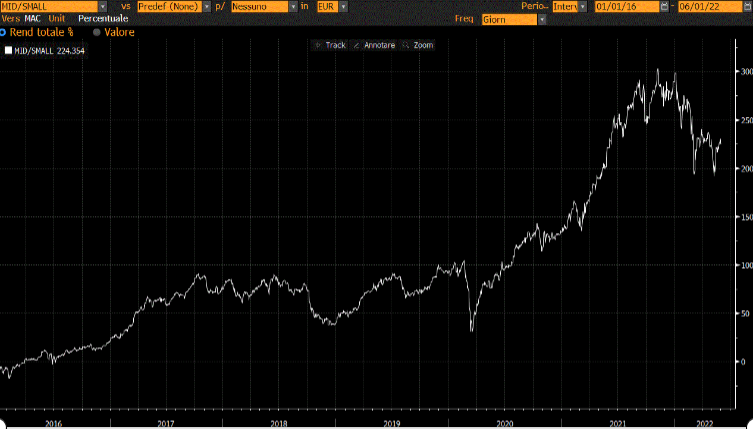This screenshot has height=429, width=753.
Task: Click the MID/SMALL security name field
Action: (48, 6)
